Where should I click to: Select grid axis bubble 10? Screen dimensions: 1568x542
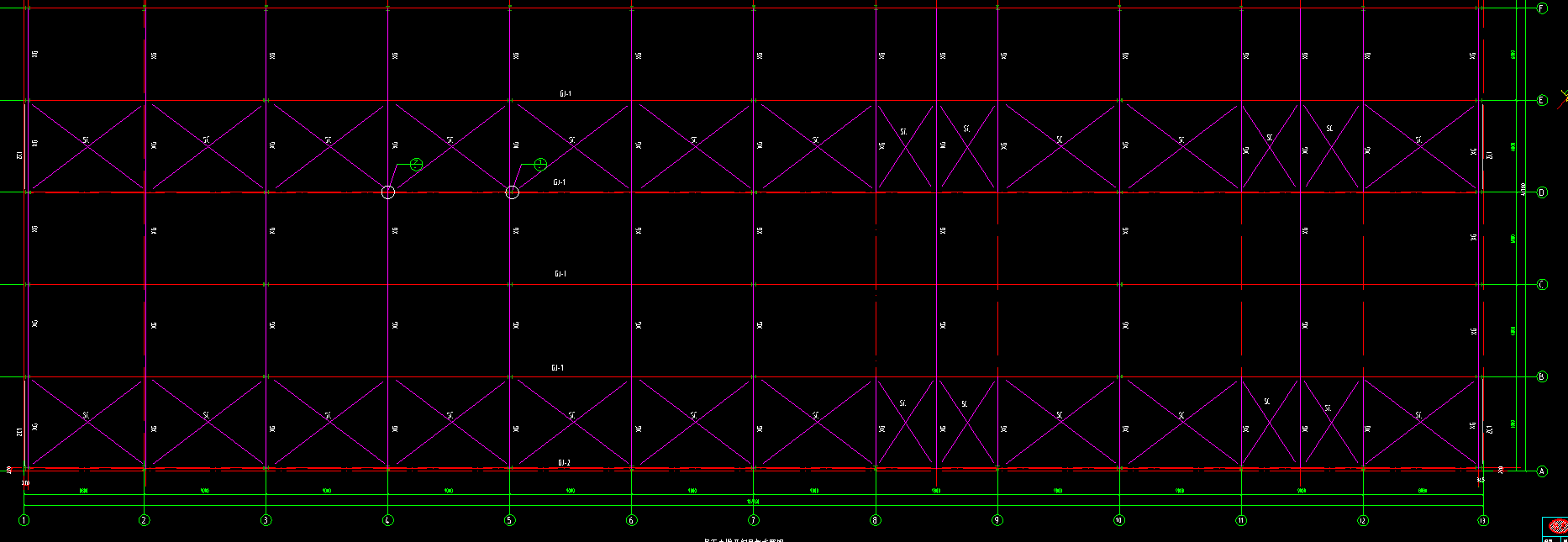tap(1119, 520)
